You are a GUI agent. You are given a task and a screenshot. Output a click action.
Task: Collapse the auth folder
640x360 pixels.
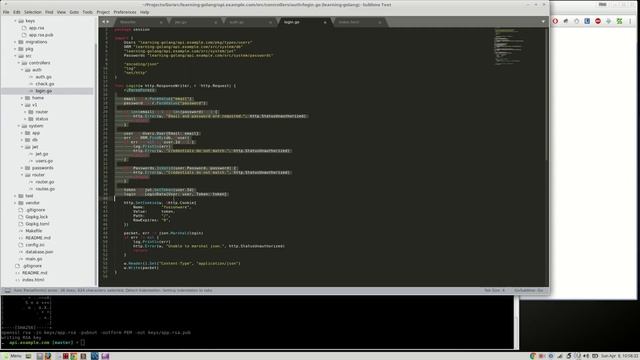point(22,70)
